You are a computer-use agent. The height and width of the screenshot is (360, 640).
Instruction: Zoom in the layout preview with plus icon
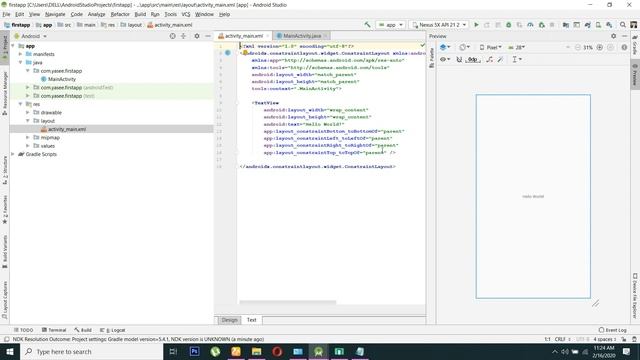600,47
